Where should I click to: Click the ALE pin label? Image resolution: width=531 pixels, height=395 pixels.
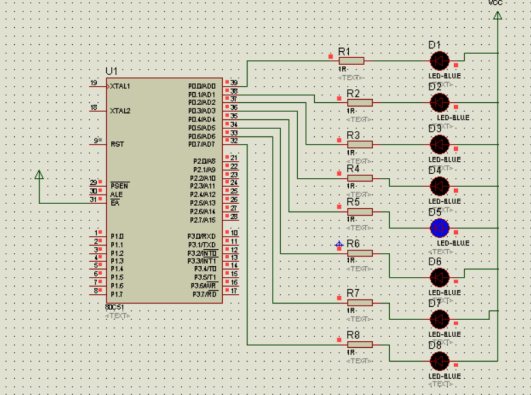coord(116,194)
